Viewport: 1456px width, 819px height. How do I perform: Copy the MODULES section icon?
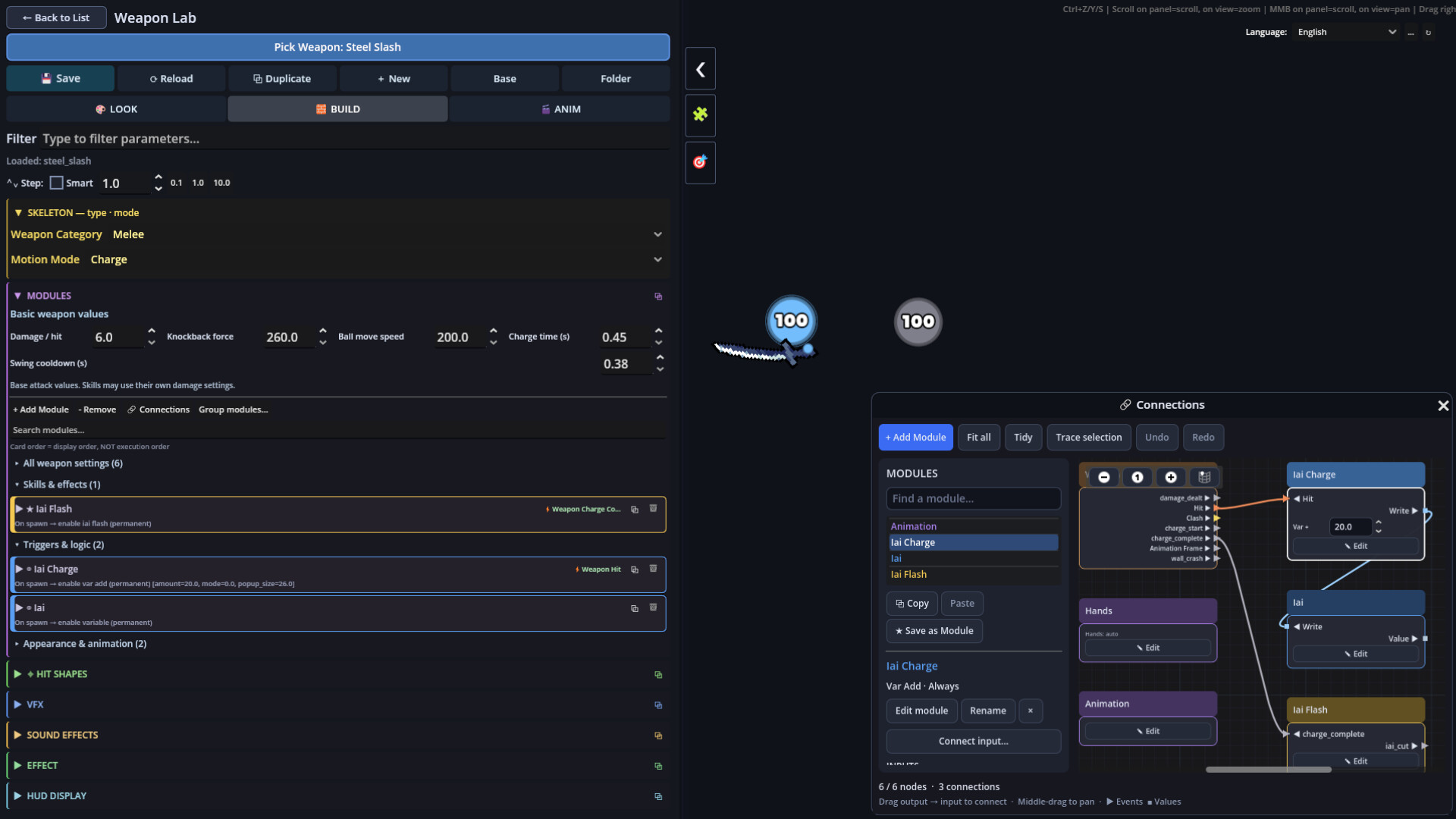tap(658, 297)
